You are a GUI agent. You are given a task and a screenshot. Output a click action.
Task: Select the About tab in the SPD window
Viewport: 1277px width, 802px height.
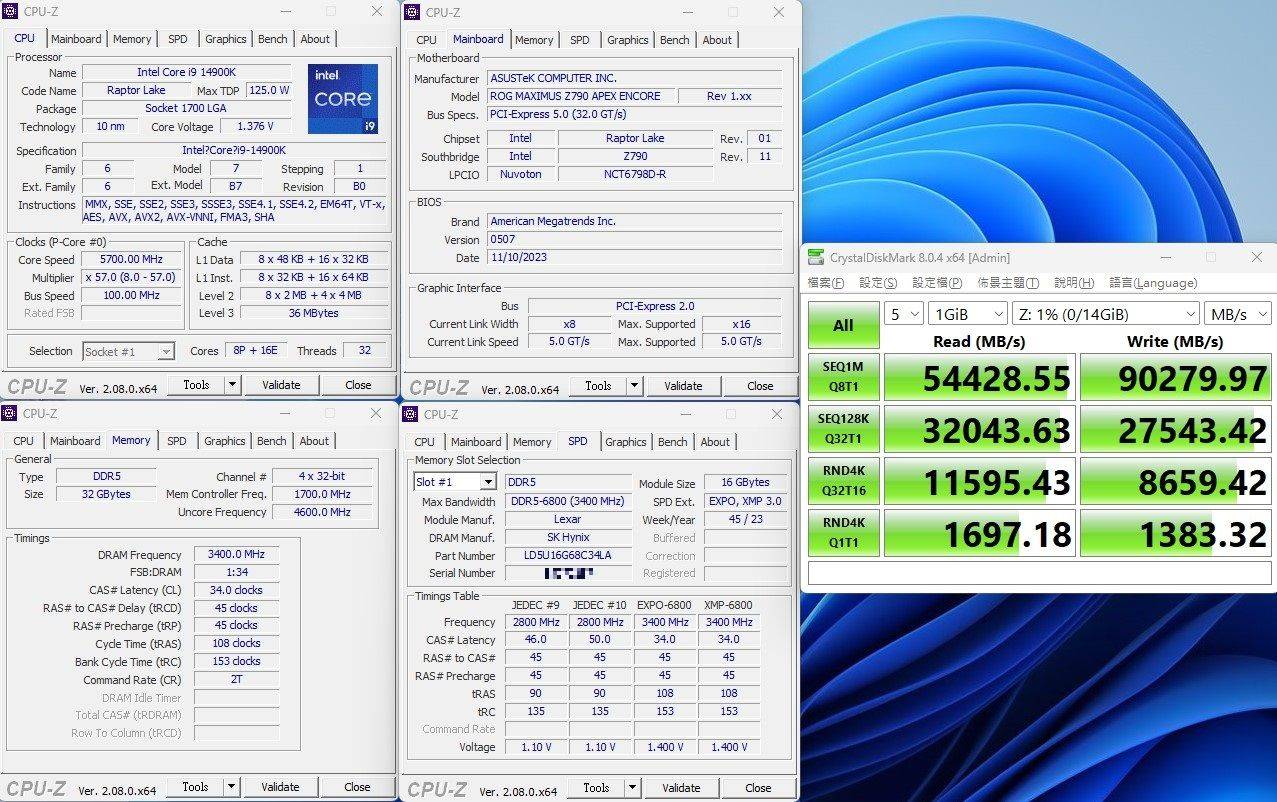pyautogui.click(x=715, y=442)
